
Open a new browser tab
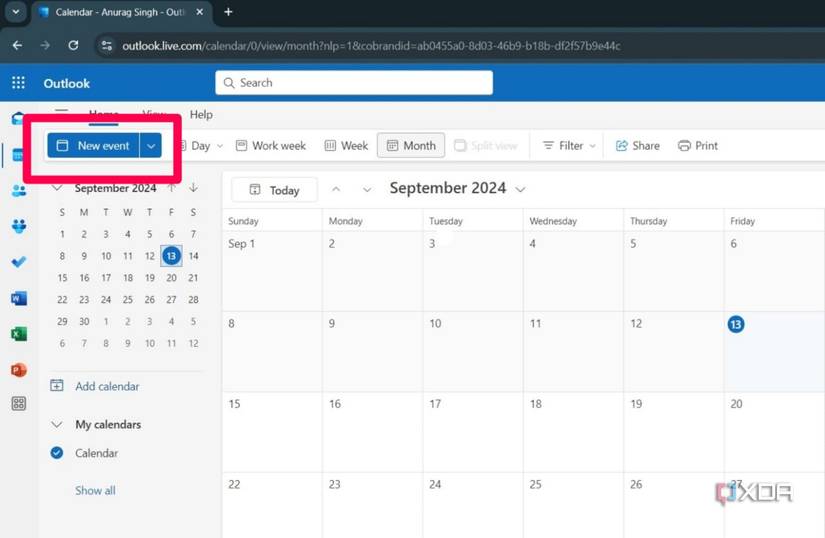pos(228,12)
